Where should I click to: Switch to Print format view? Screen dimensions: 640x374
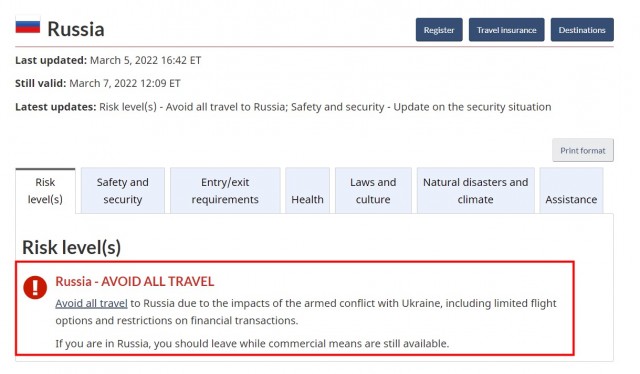pyautogui.click(x=582, y=150)
